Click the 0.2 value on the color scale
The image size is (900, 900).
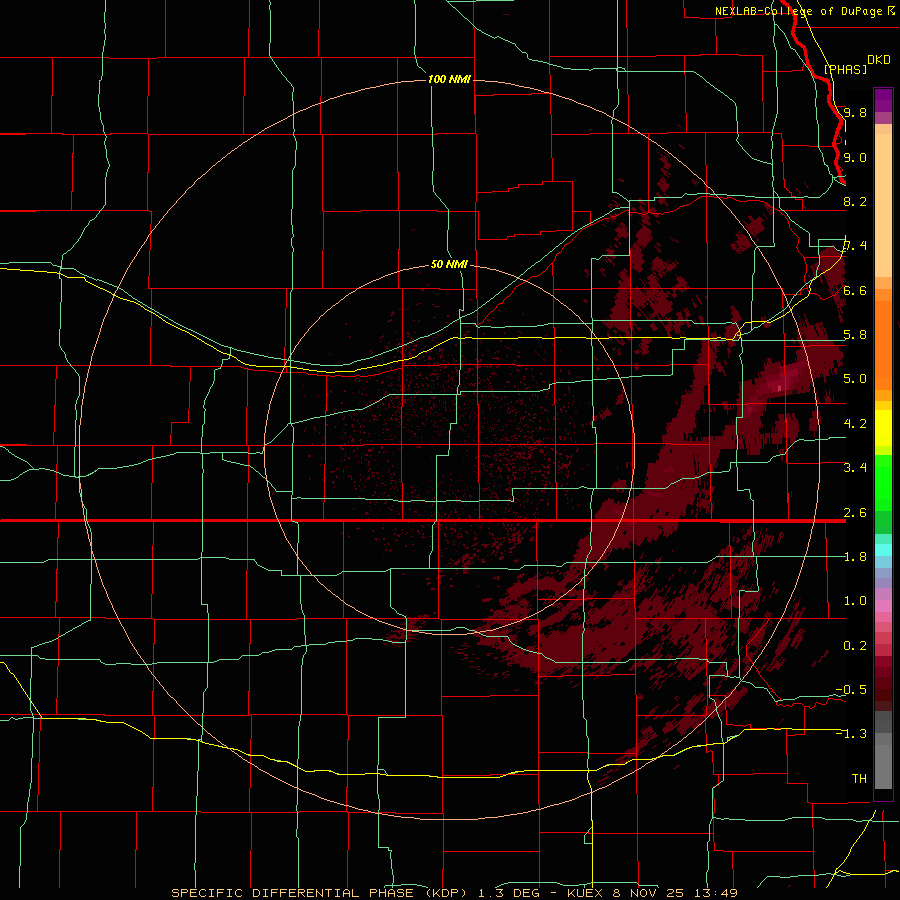(855, 646)
